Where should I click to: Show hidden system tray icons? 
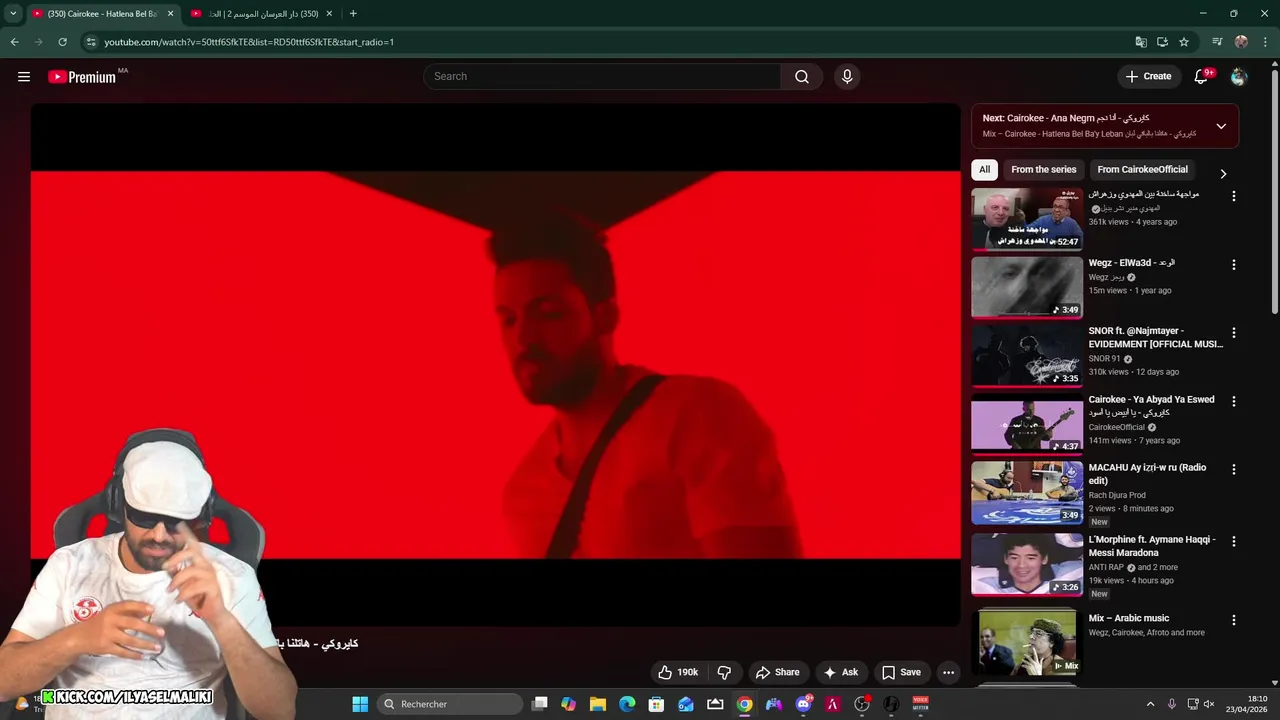pyautogui.click(x=1150, y=704)
